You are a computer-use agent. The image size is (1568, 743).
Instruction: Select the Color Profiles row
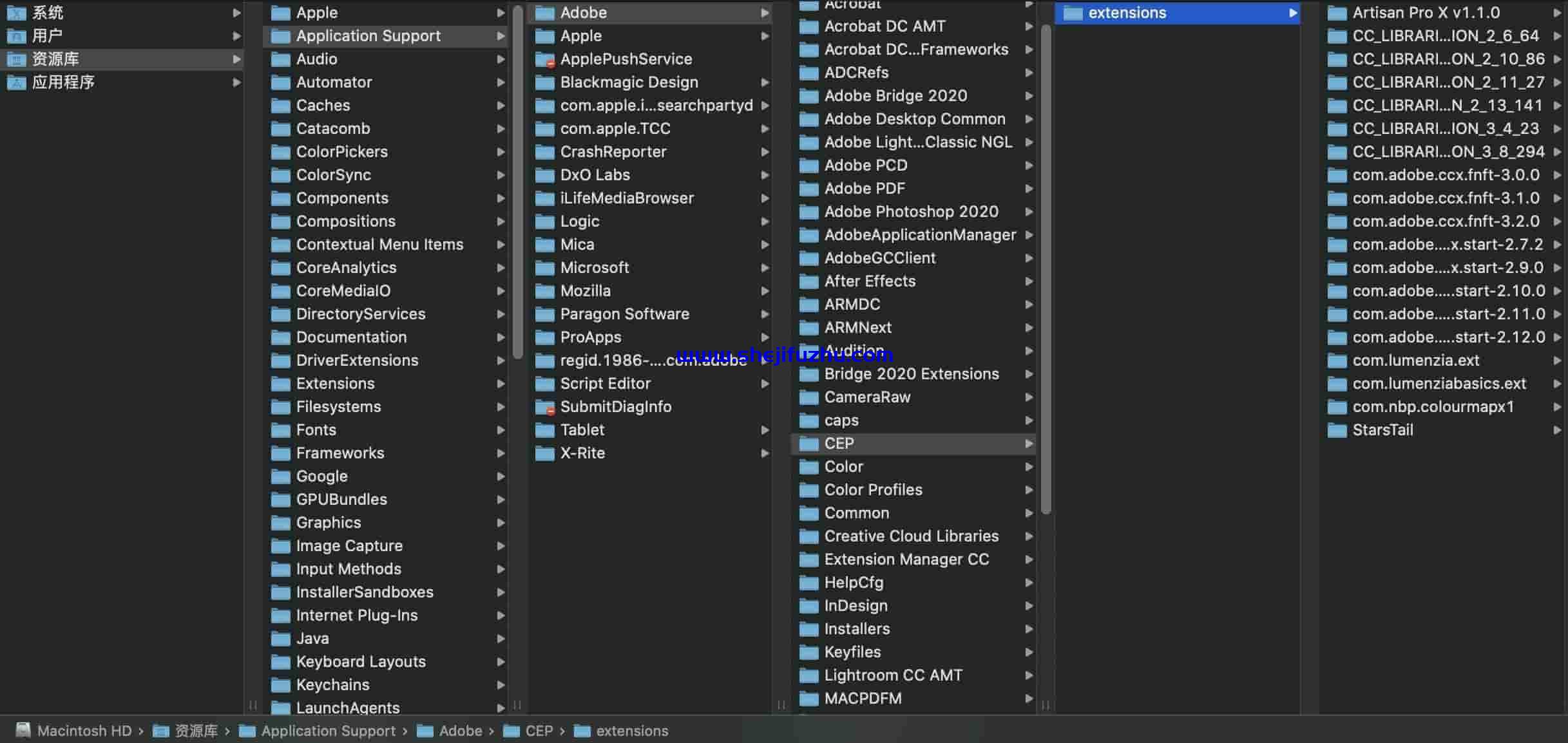point(914,490)
